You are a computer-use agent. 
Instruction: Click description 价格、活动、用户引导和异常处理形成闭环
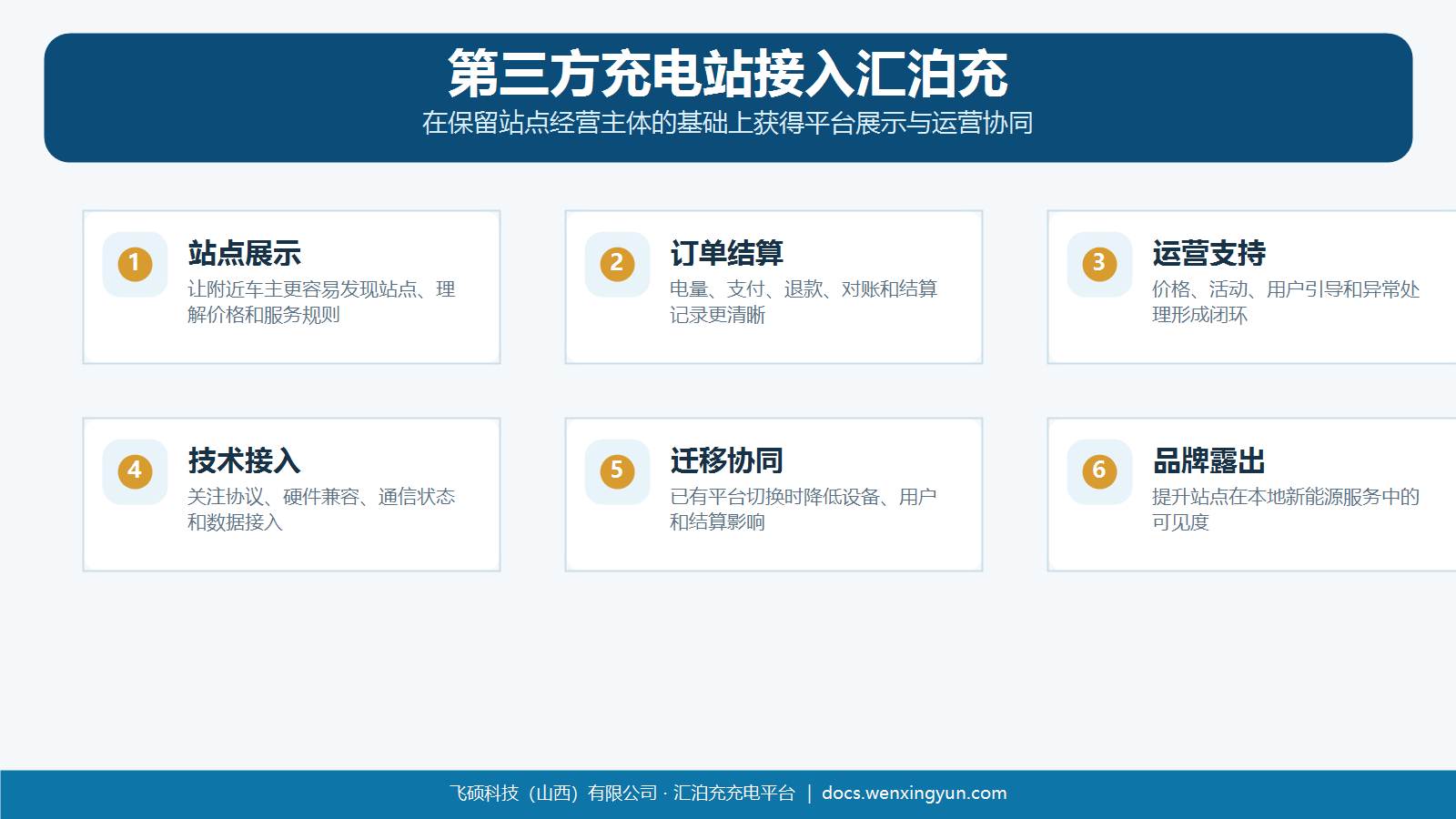tap(1286, 302)
